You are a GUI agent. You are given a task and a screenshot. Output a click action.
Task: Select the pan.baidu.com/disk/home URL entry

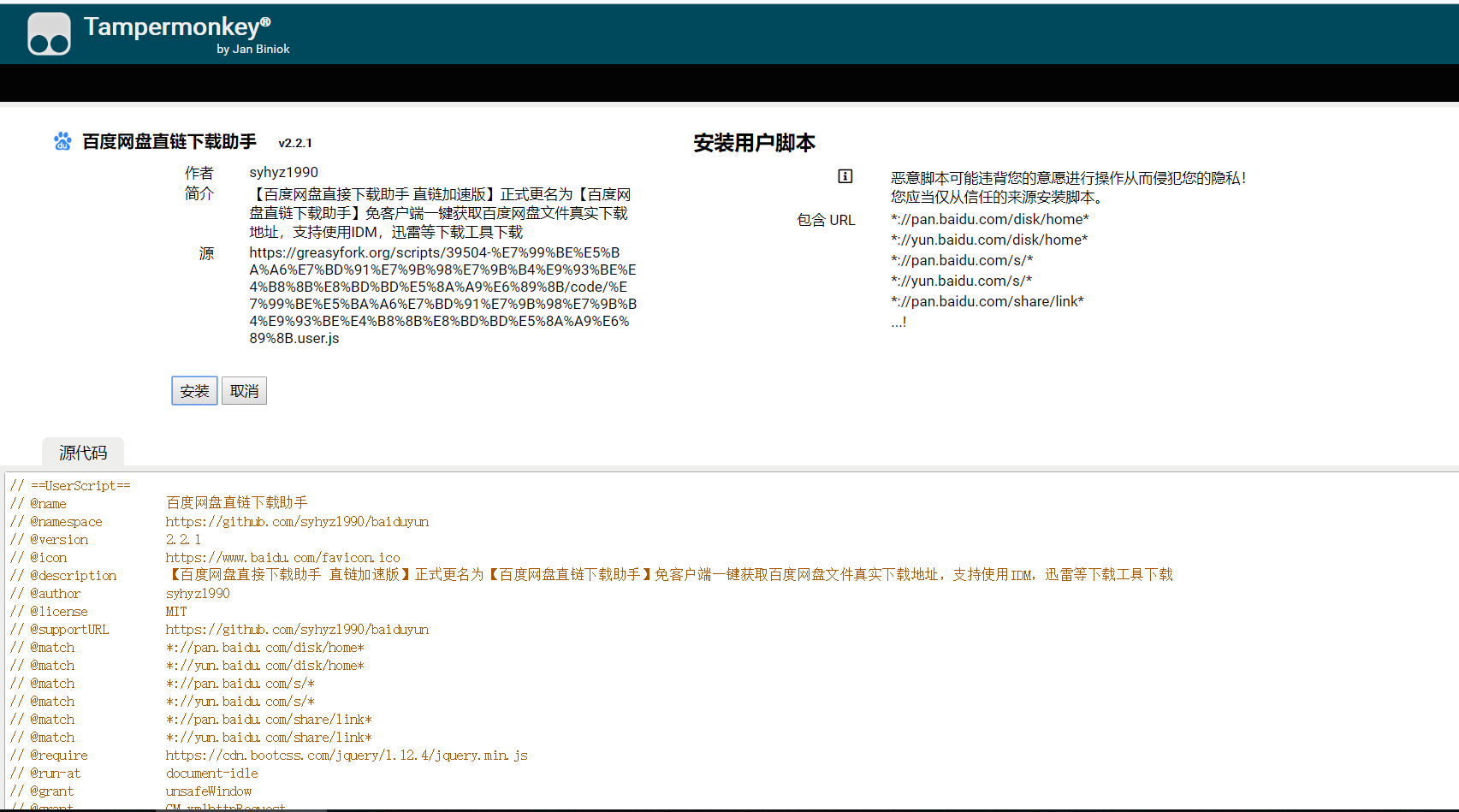click(x=989, y=219)
